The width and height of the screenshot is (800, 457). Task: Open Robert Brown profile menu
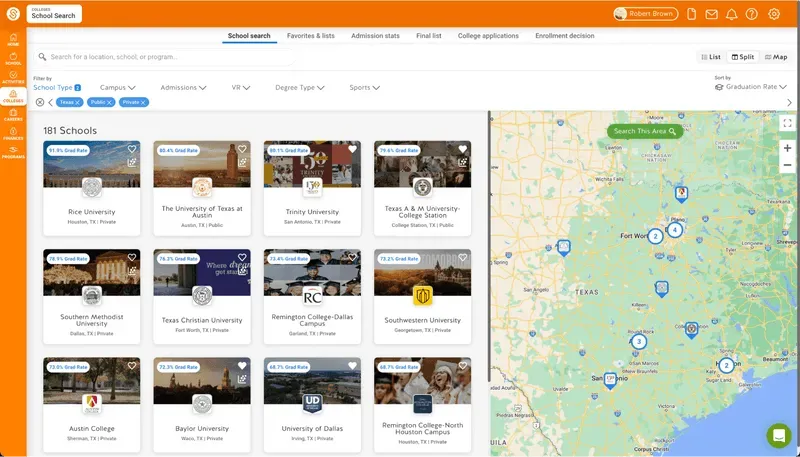point(645,14)
